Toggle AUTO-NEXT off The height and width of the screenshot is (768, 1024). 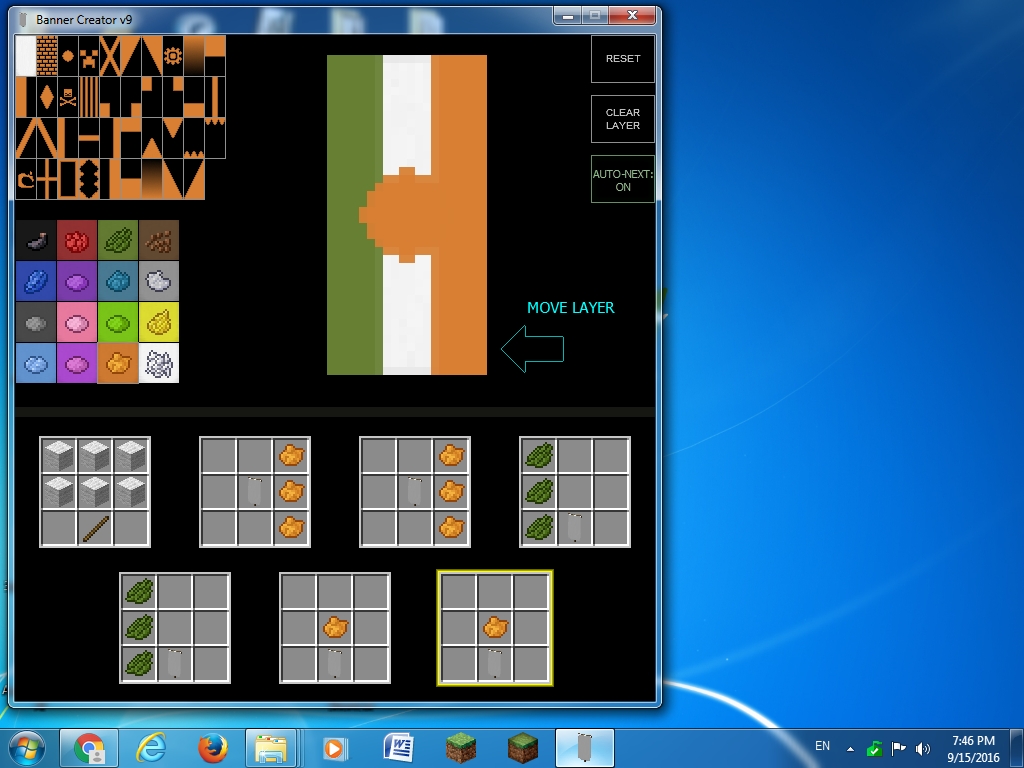pyautogui.click(x=622, y=178)
